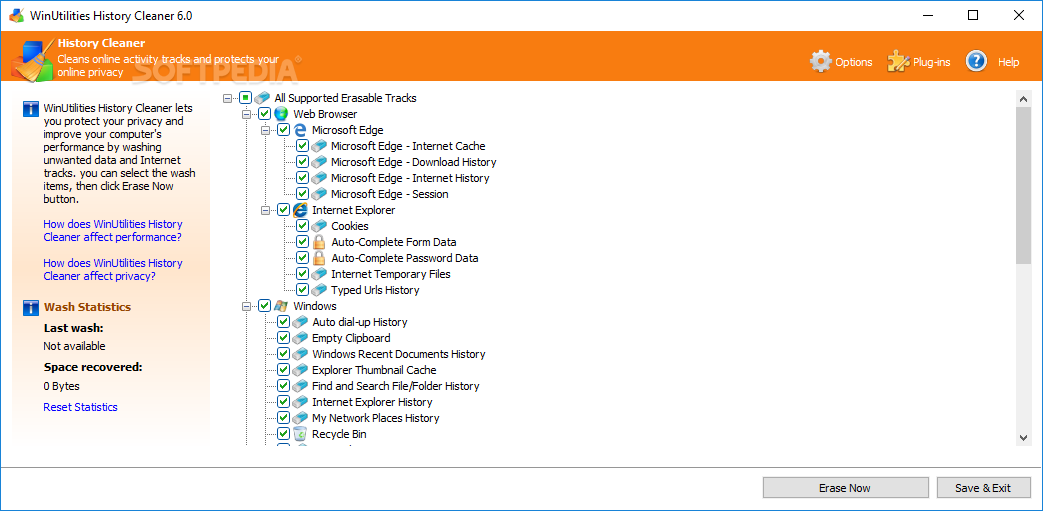Image resolution: width=1043 pixels, height=511 pixels.
Task: Click eraser icon beside Auto dial-up History
Action: 300,321
